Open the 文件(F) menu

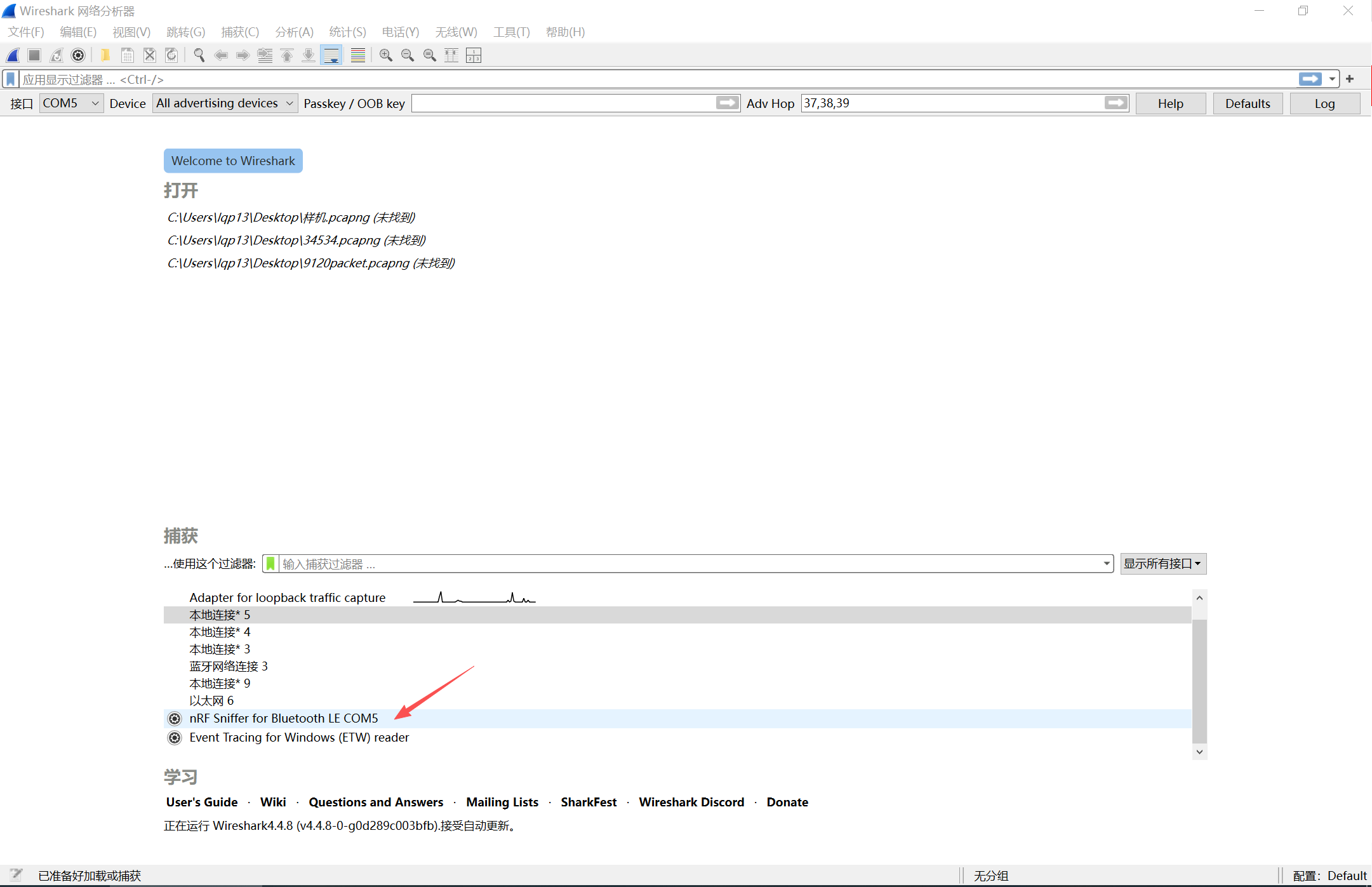pyautogui.click(x=26, y=32)
